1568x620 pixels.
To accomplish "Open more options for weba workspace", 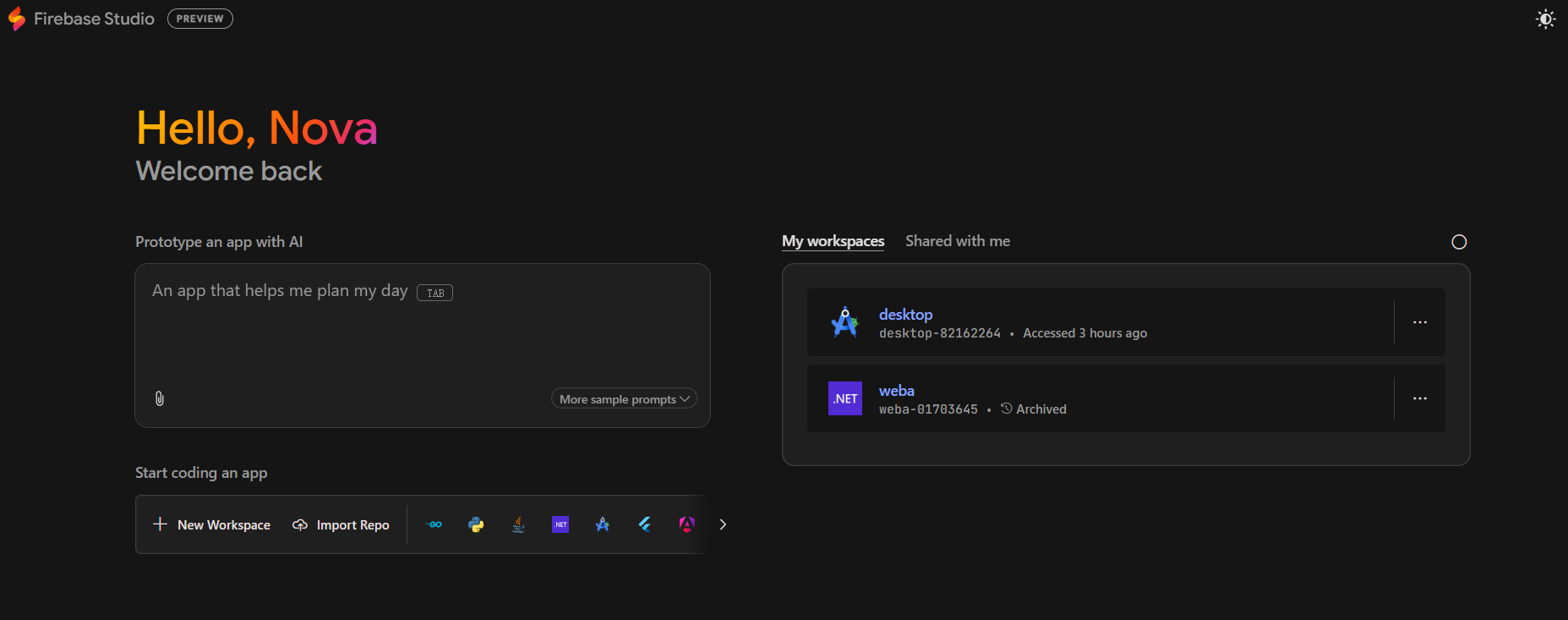I will pos(1420,398).
